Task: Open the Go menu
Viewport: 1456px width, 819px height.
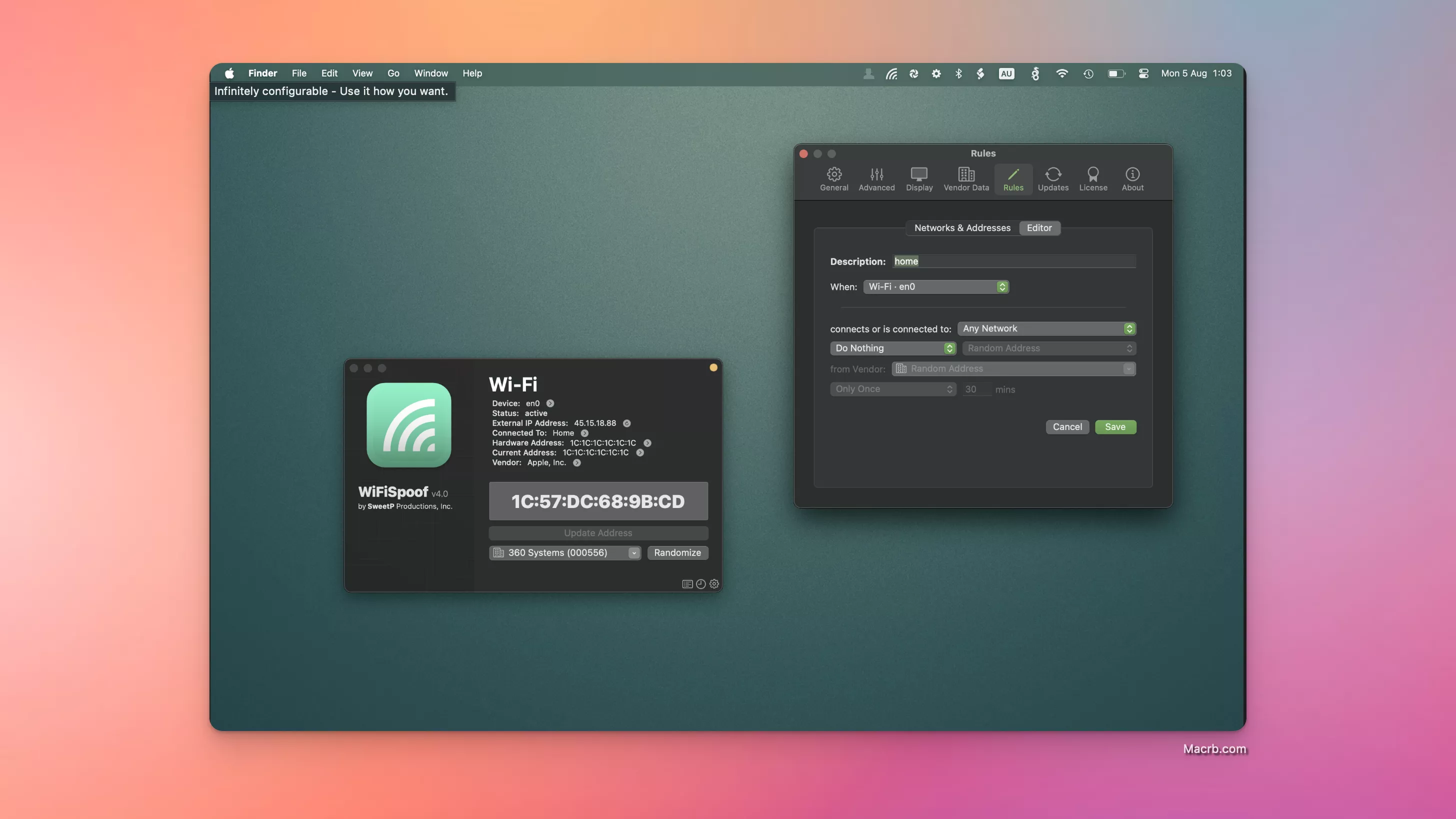Action: (393, 73)
